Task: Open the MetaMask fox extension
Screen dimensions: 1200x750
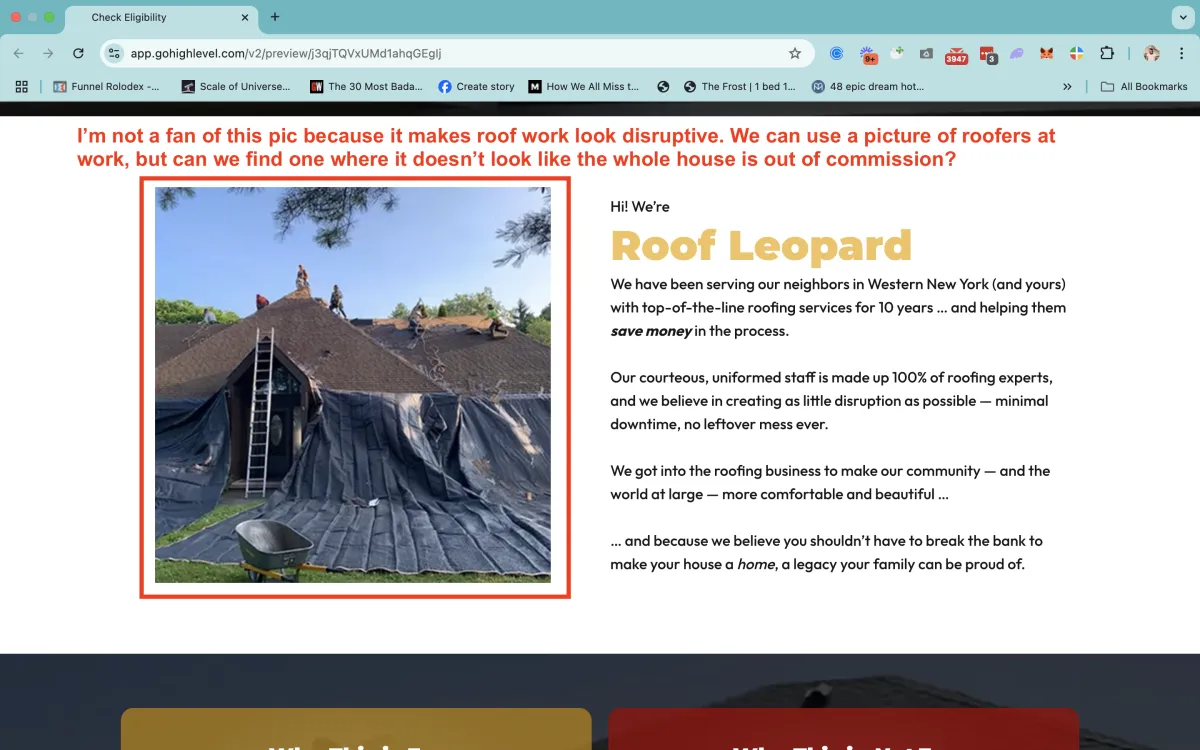Action: pos(1046,53)
